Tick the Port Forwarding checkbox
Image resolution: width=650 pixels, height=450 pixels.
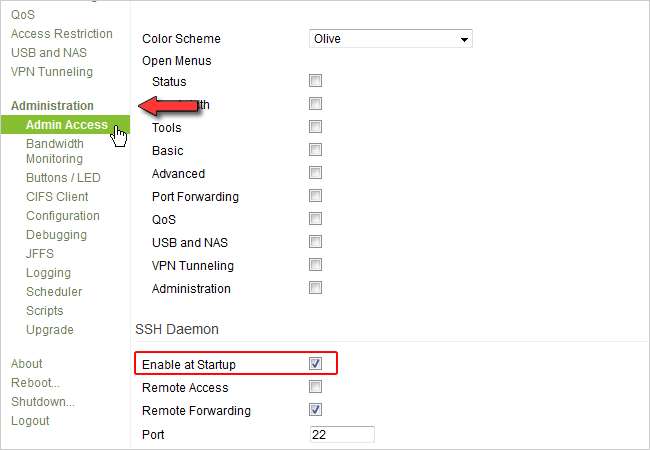coord(316,196)
